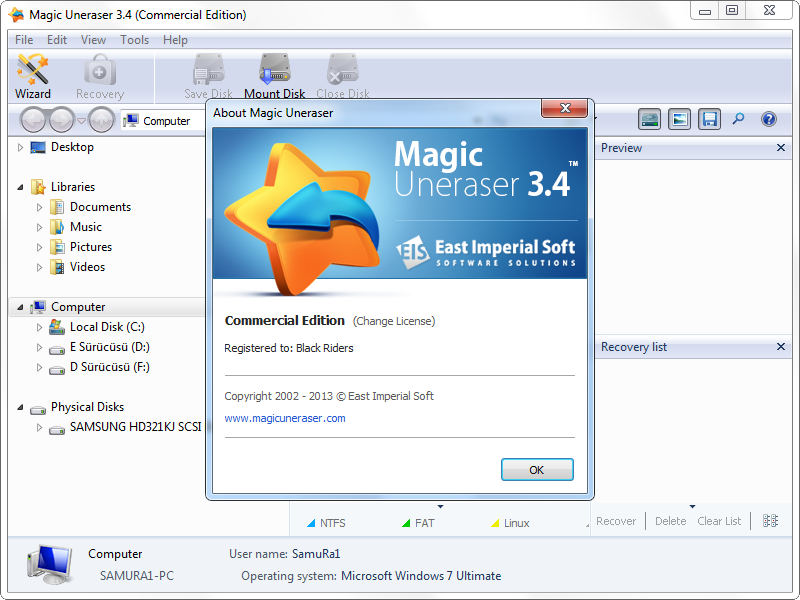This screenshot has height=600, width=800.
Task: Select the Music library icon
Action: point(57,227)
